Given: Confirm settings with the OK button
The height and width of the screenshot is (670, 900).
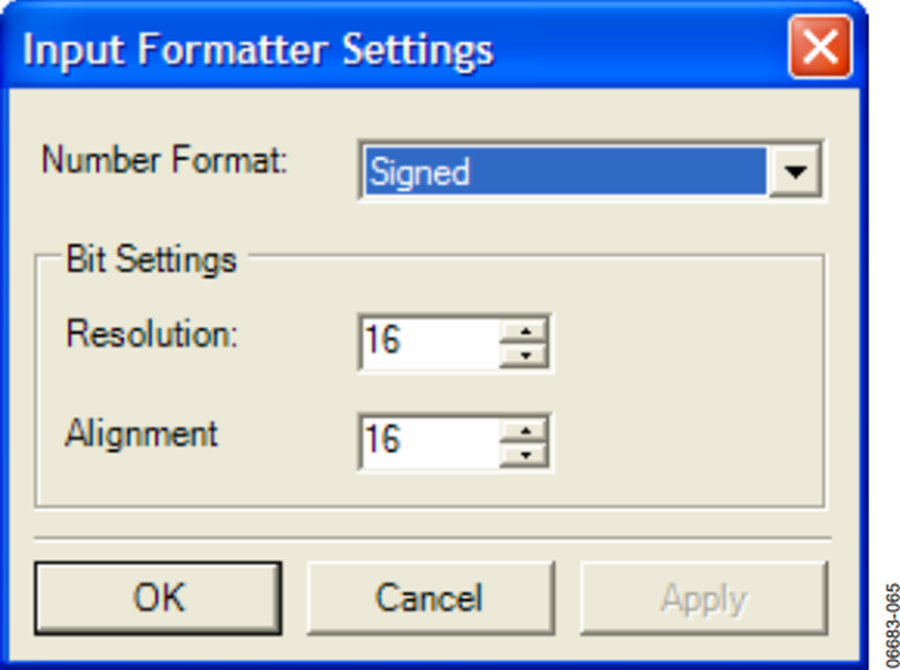Looking at the screenshot, I should tap(158, 598).
